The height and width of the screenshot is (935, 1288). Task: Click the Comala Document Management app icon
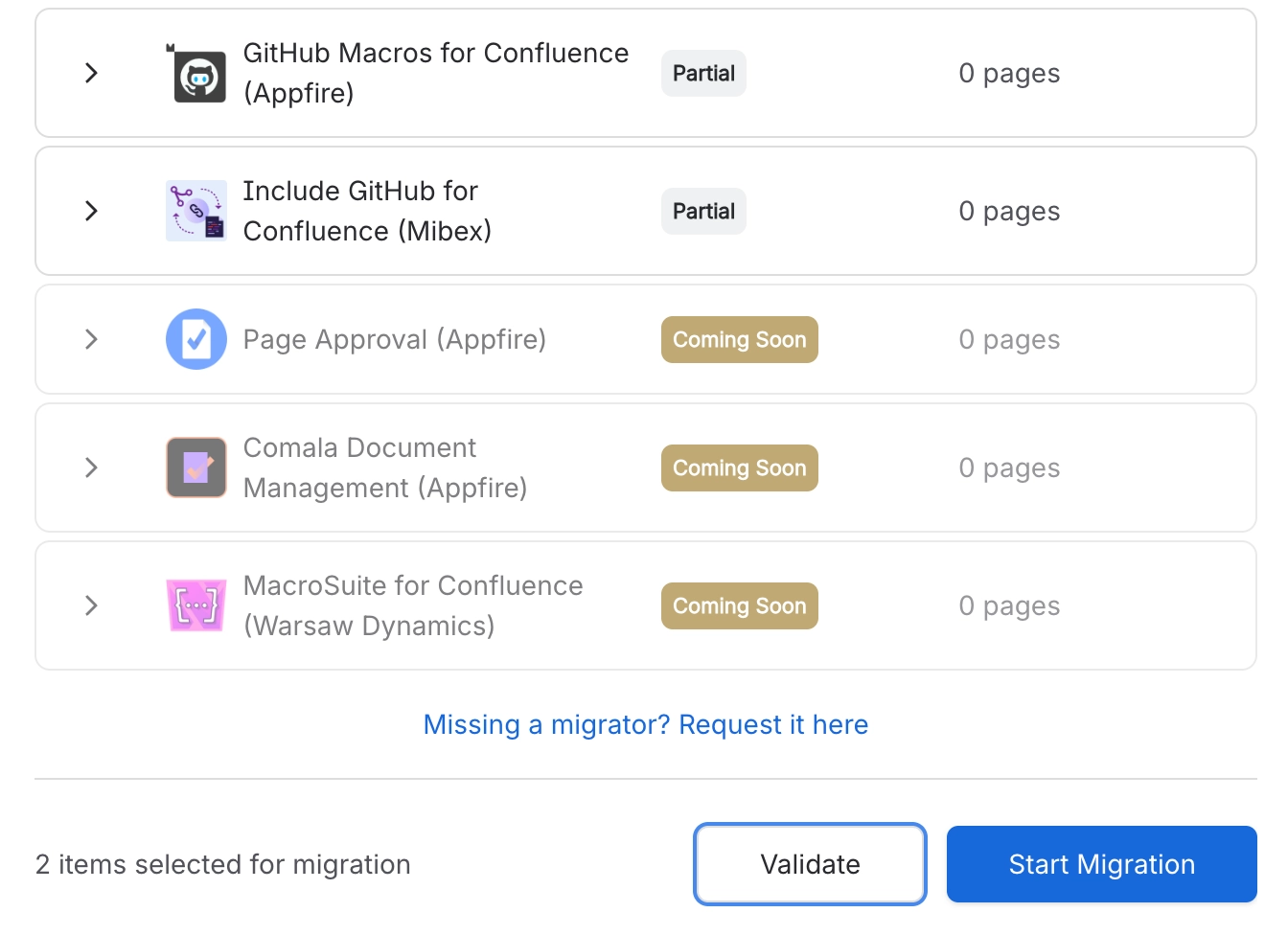[x=195, y=467]
